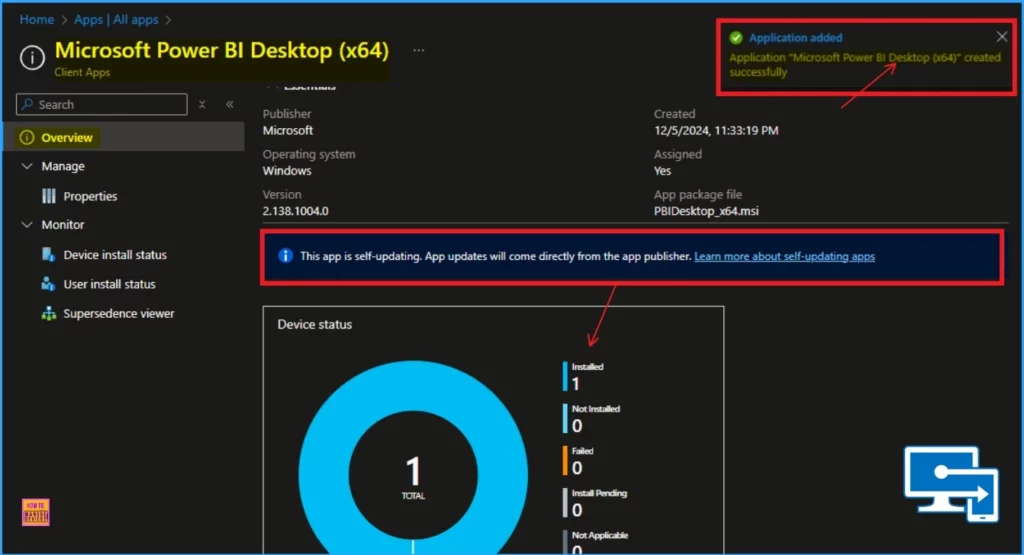Open Device install status page
Screen dimensions: 1024x555
(x=115, y=255)
